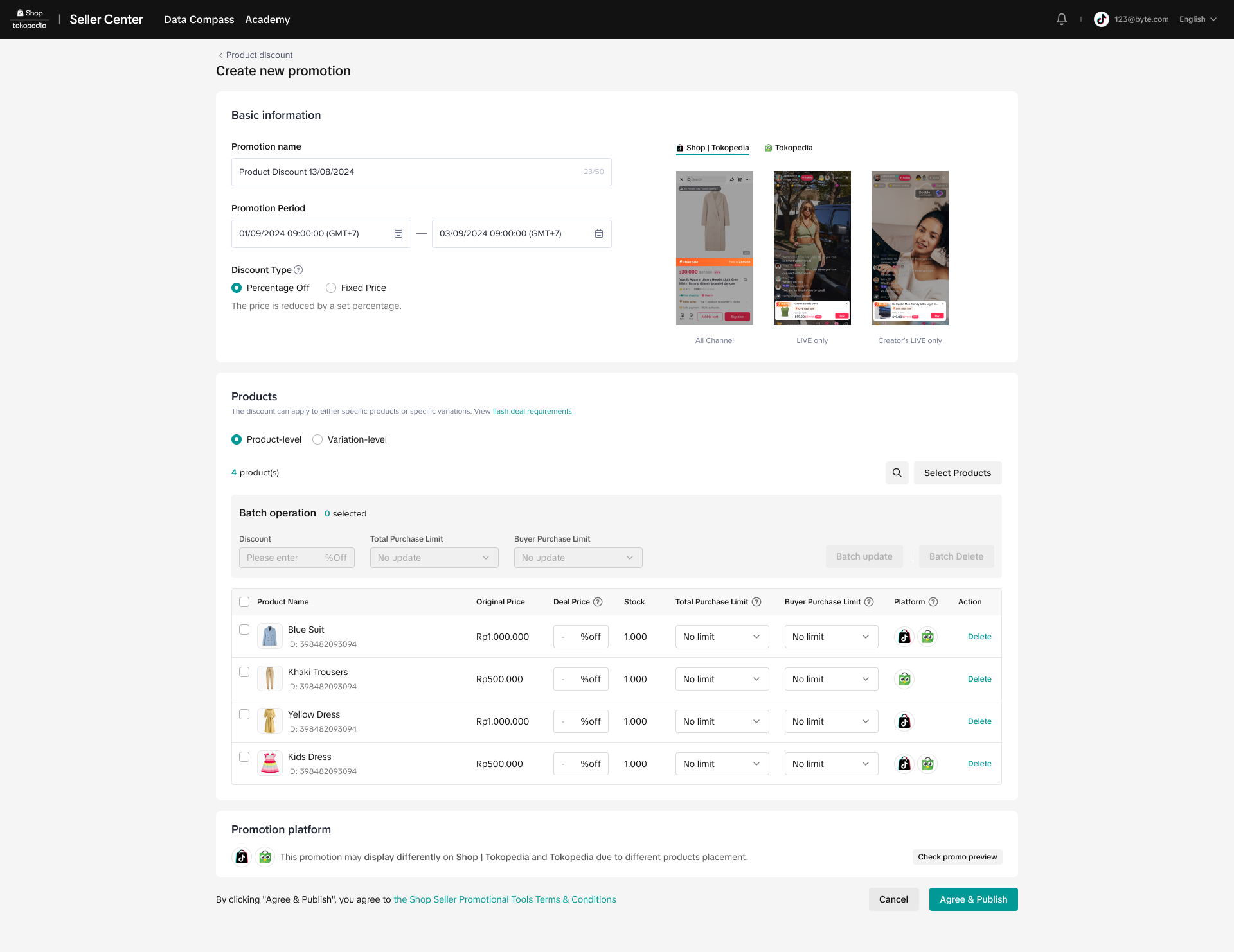Open the end date calendar picker icon
1234x952 pixels.
[x=599, y=234]
